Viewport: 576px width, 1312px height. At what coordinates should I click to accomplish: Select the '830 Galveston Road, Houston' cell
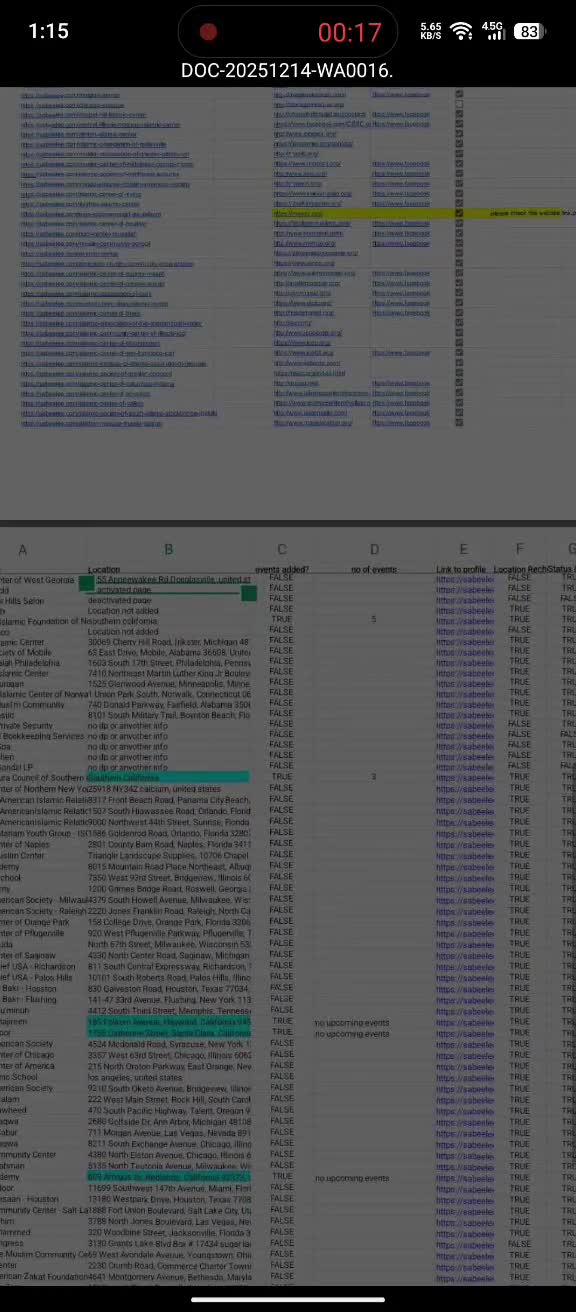click(x=168, y=989)
